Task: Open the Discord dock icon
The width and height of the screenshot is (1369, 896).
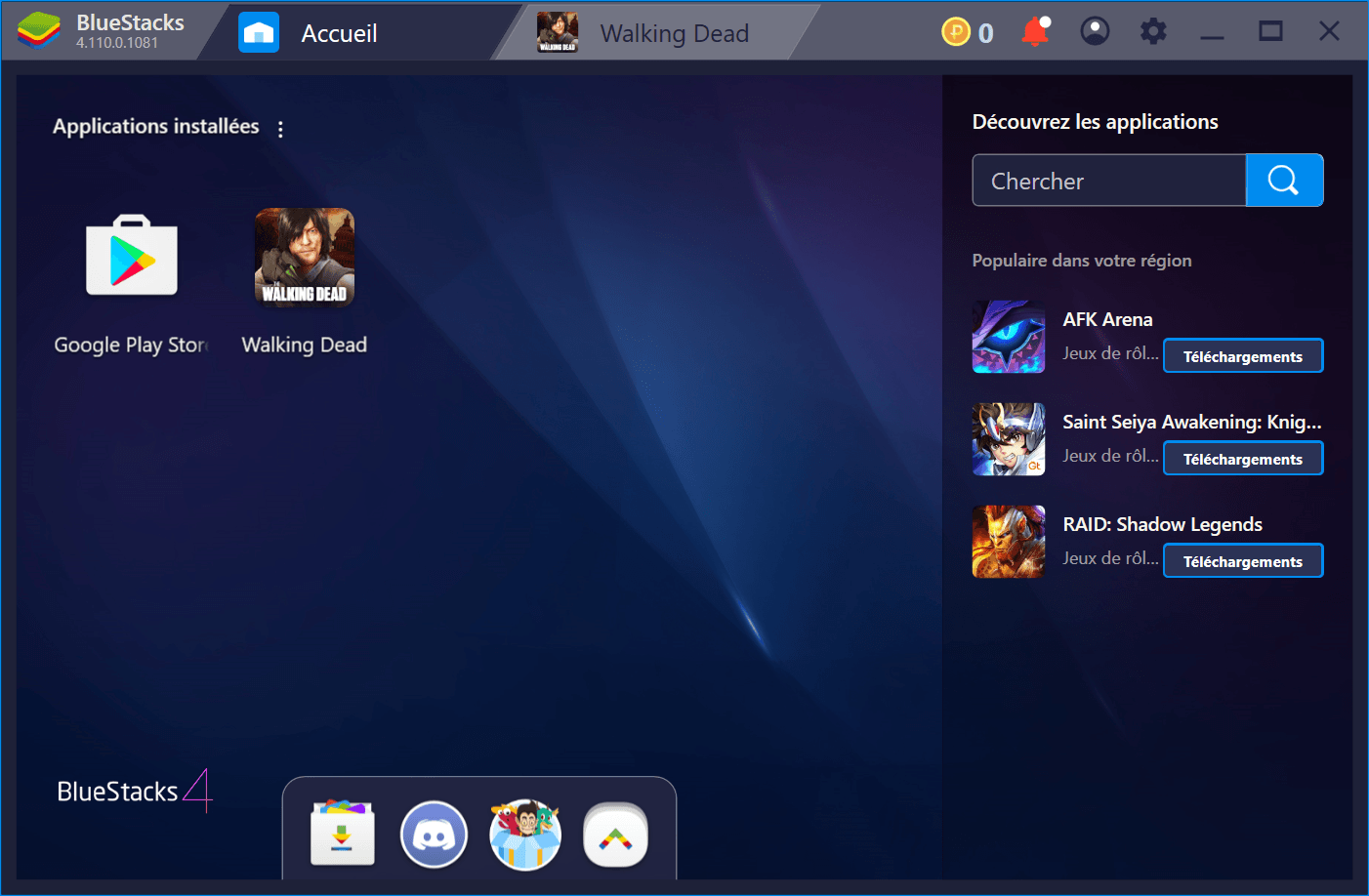Action: click(434, 835)
